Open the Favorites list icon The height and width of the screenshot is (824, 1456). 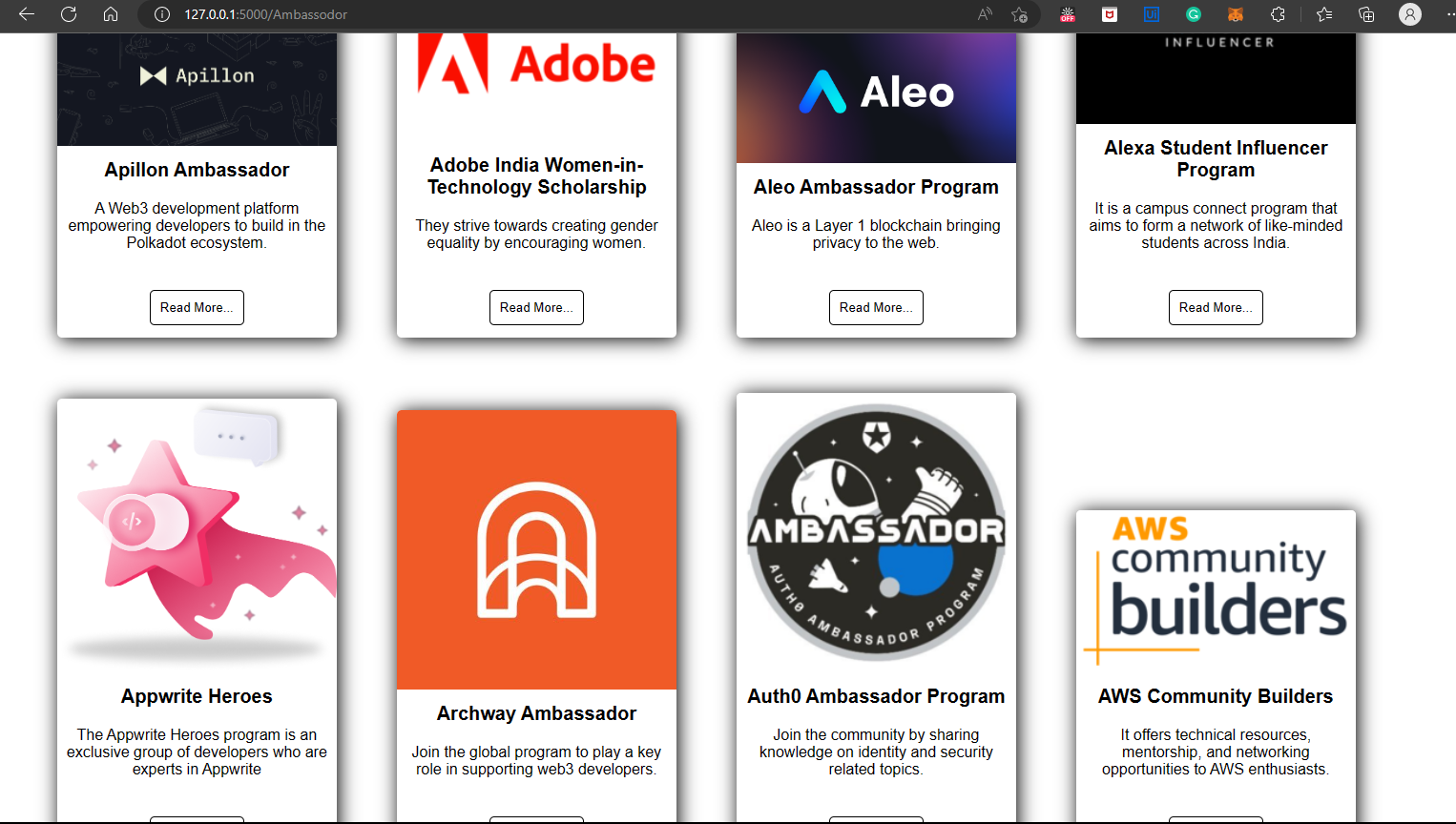tap(1324, 14)
